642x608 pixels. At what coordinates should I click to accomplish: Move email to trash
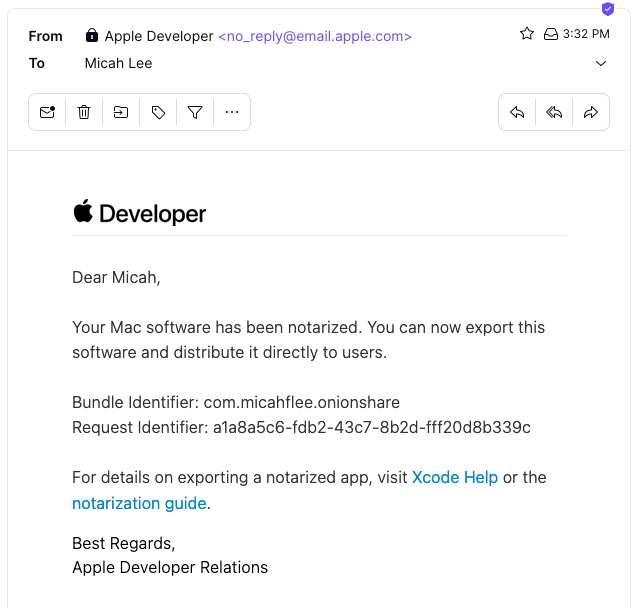(84, 112)
